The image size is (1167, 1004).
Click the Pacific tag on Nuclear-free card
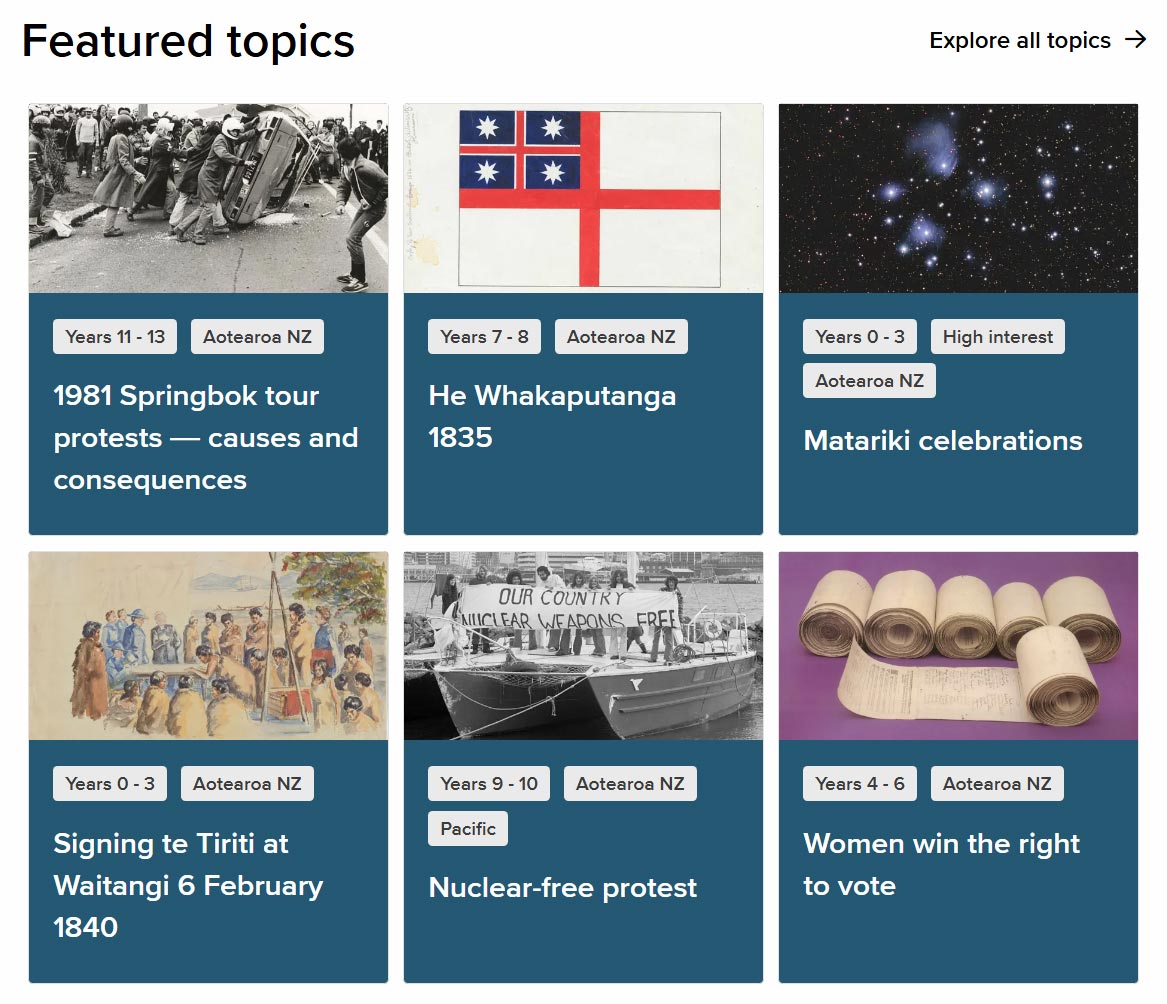point(468,829)
